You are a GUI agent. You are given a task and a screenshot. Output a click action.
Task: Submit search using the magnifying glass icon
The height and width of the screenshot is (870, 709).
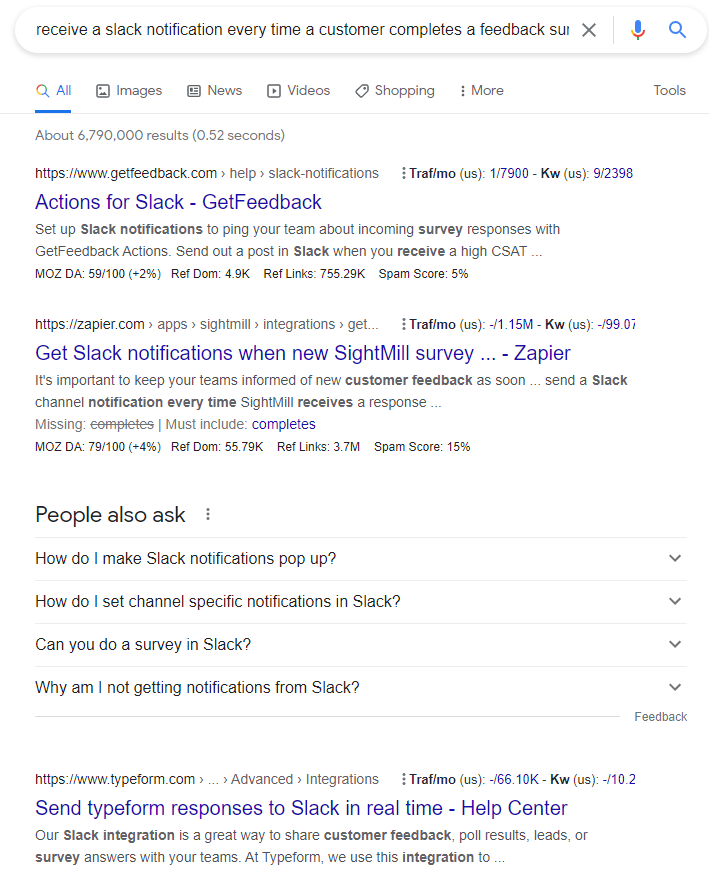[x=678, y=30]
